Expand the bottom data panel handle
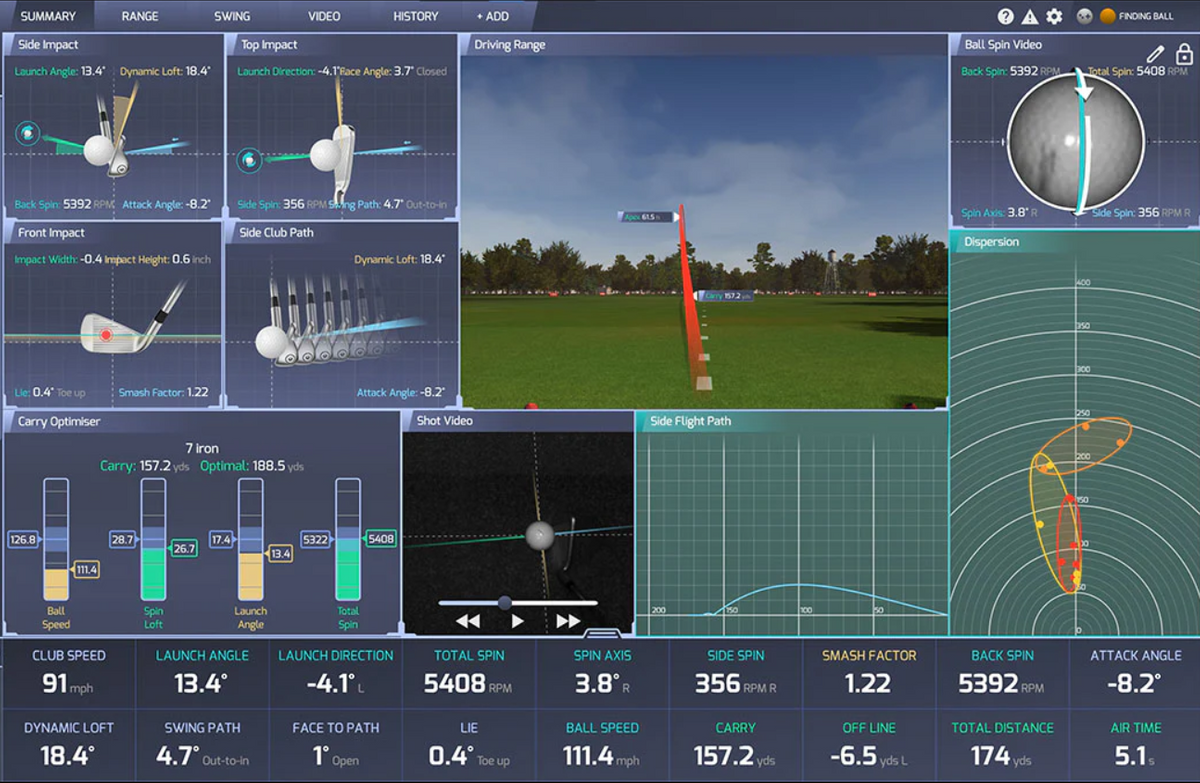 coord(600,632)
